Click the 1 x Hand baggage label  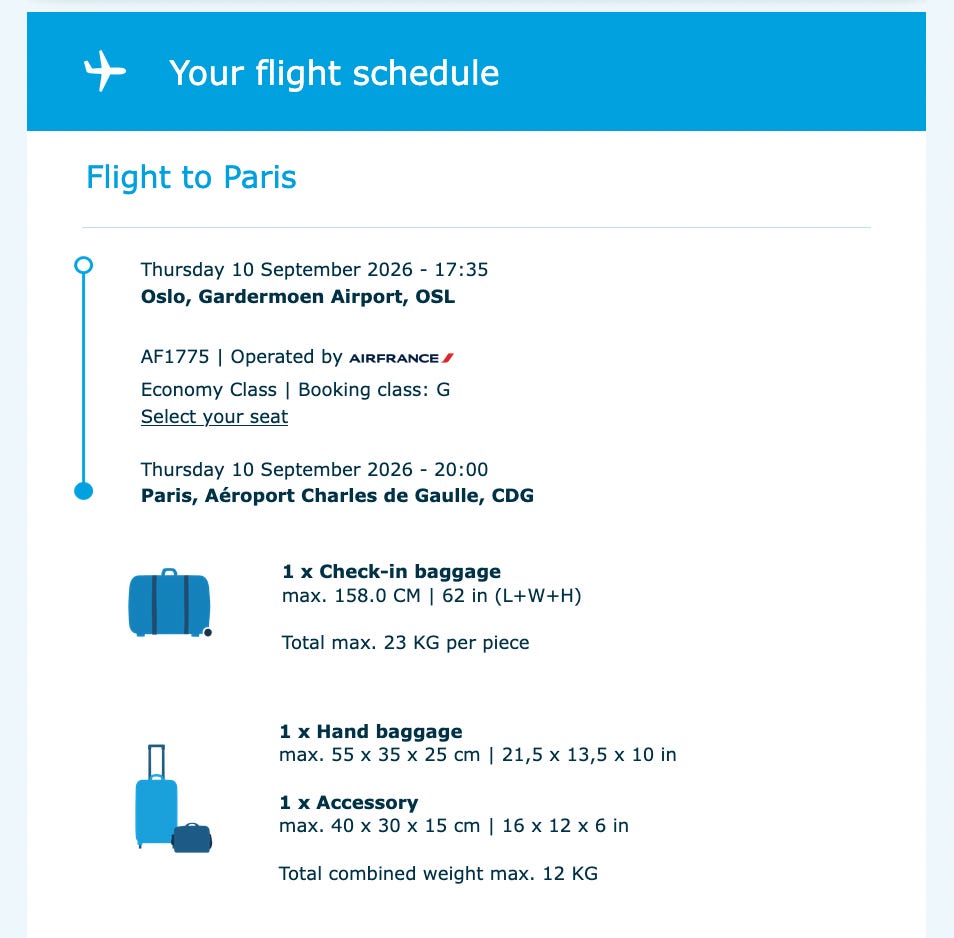coord(371,732)
